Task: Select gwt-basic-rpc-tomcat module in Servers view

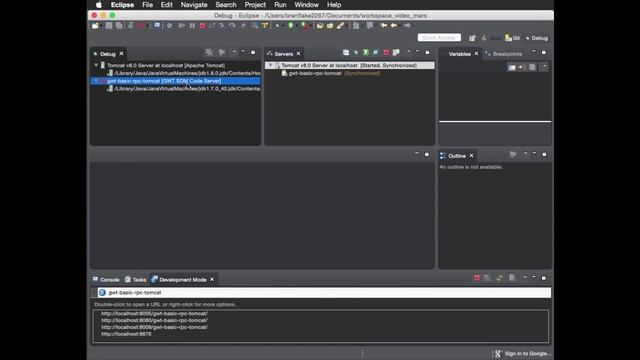Action: 314,73
